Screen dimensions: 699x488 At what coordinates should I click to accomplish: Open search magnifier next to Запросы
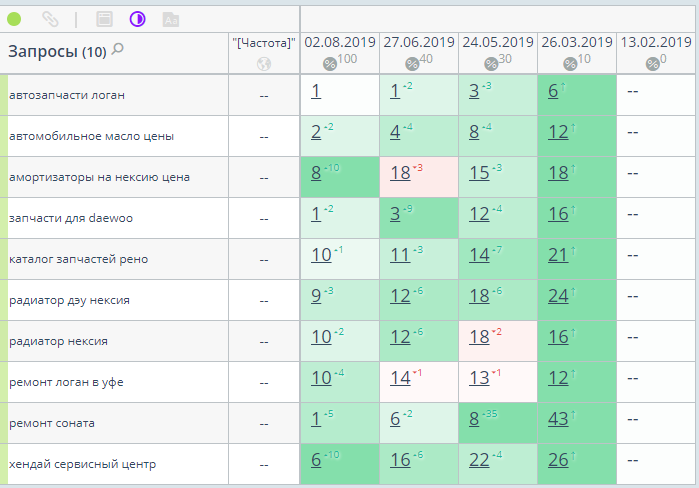[x=118, y=49]
